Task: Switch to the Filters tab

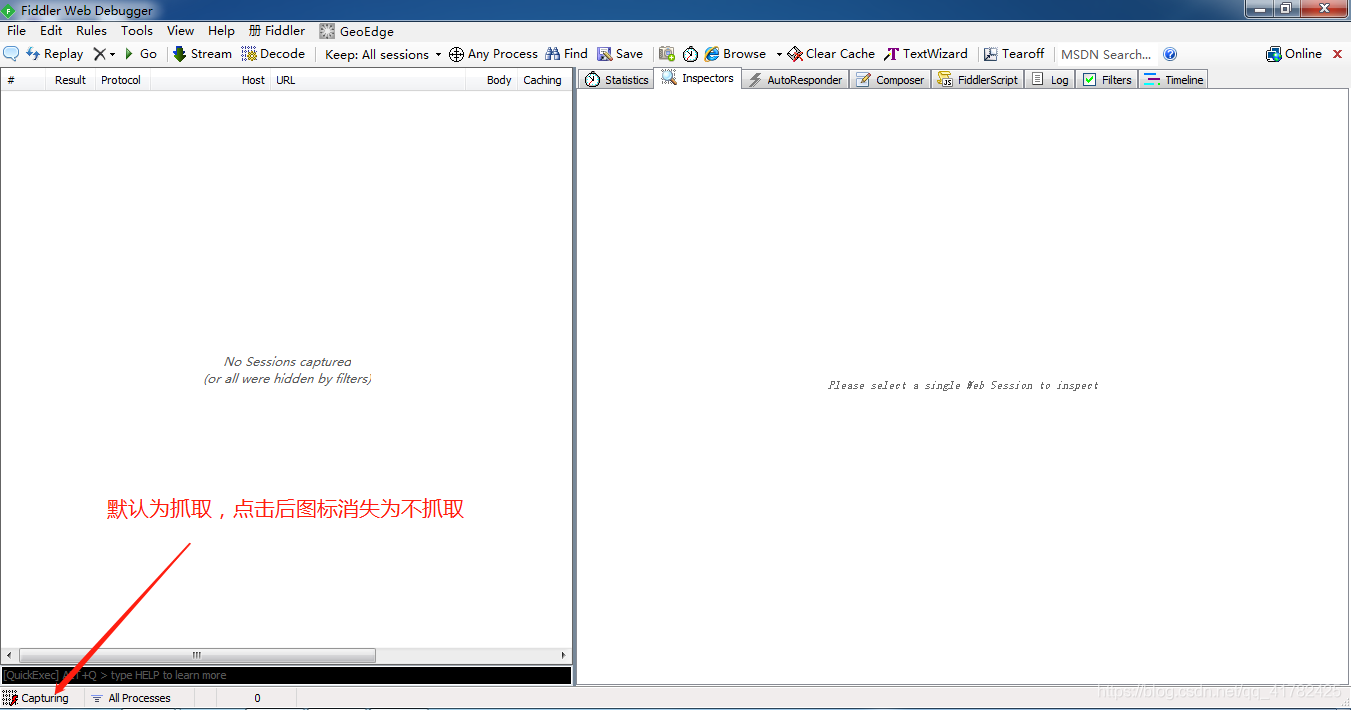Action: [x=1107, y=79]
